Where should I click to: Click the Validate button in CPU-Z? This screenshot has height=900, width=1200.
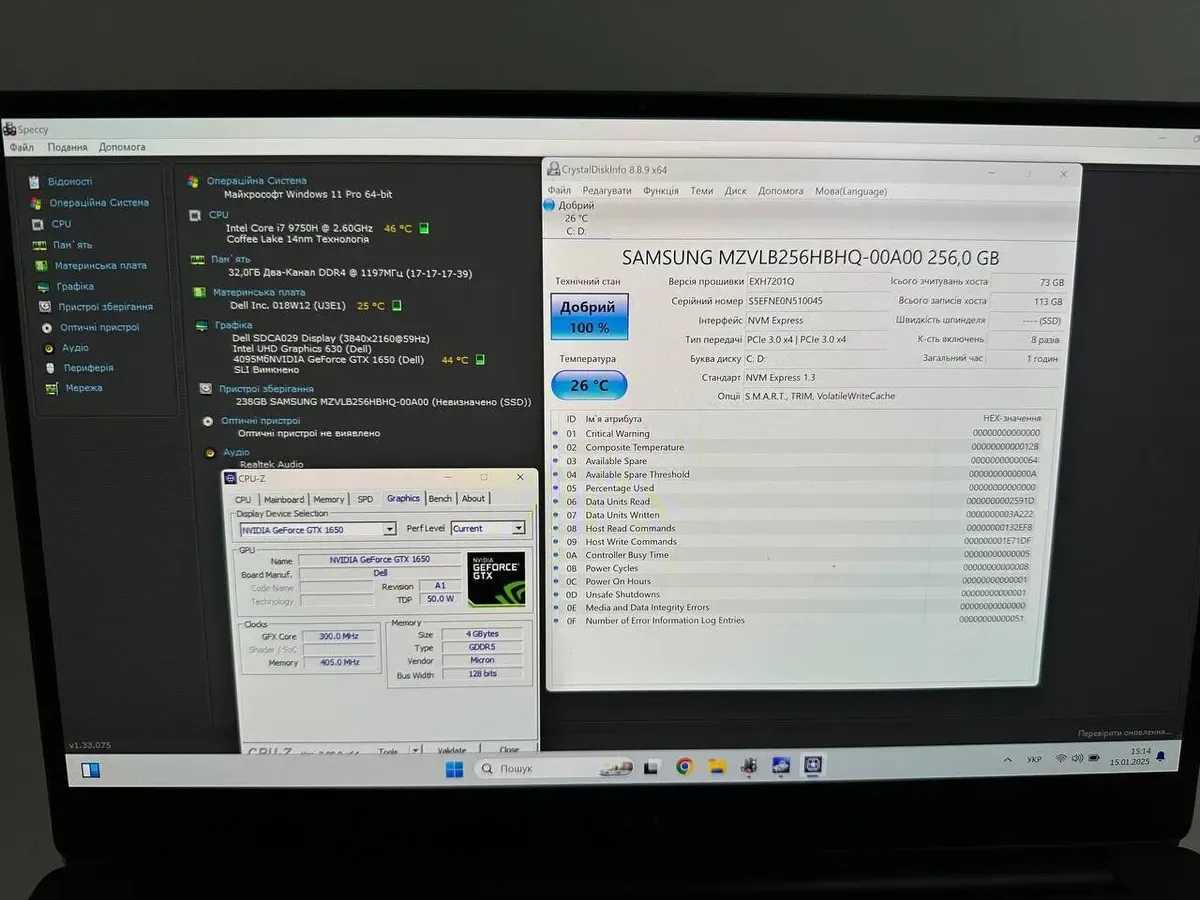click(x=452, y=750)
